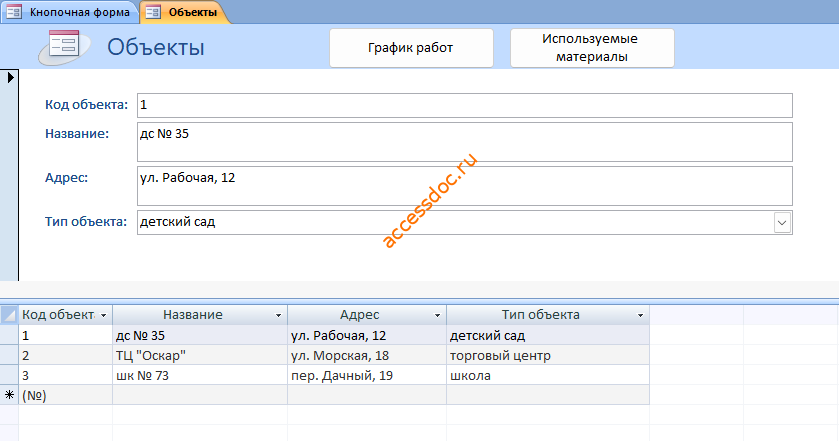Open the Используемые материалы button
This screenshot has height=441, width=839.
click(592, 48)
